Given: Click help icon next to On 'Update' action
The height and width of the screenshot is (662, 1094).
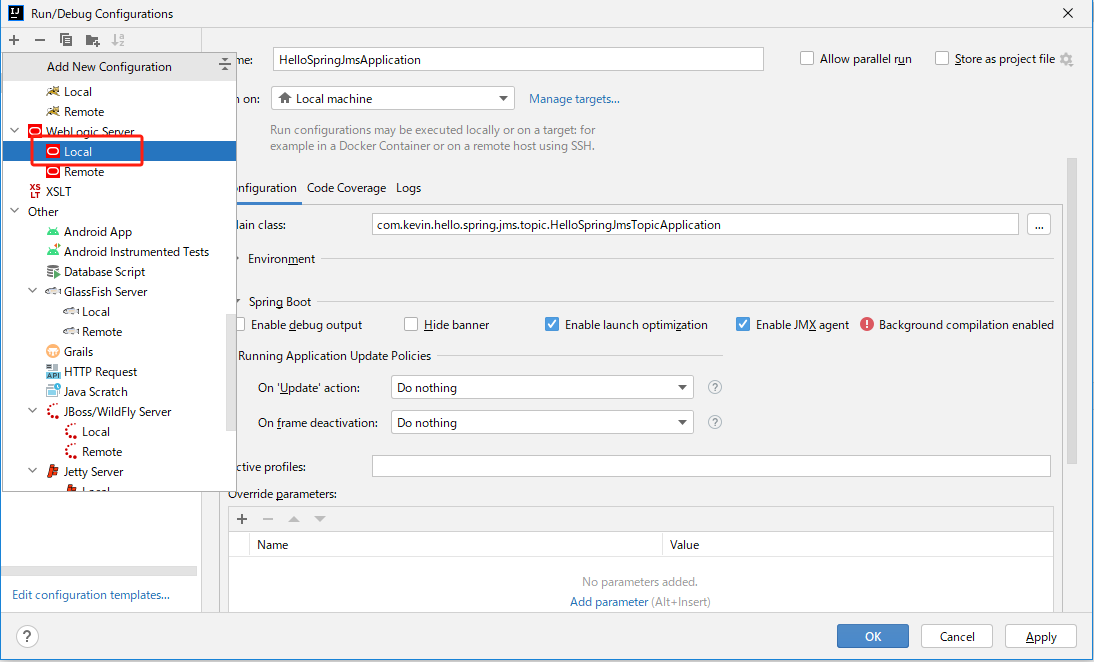Looking at the screenshot, I should pyautogui.click(x=714, y=387).
